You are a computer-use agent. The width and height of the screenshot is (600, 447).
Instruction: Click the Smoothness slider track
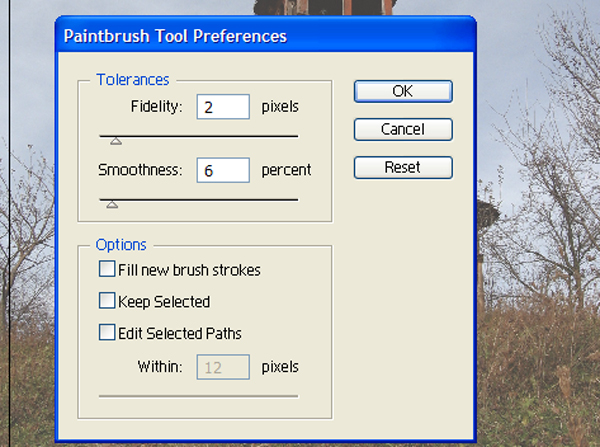199,199
